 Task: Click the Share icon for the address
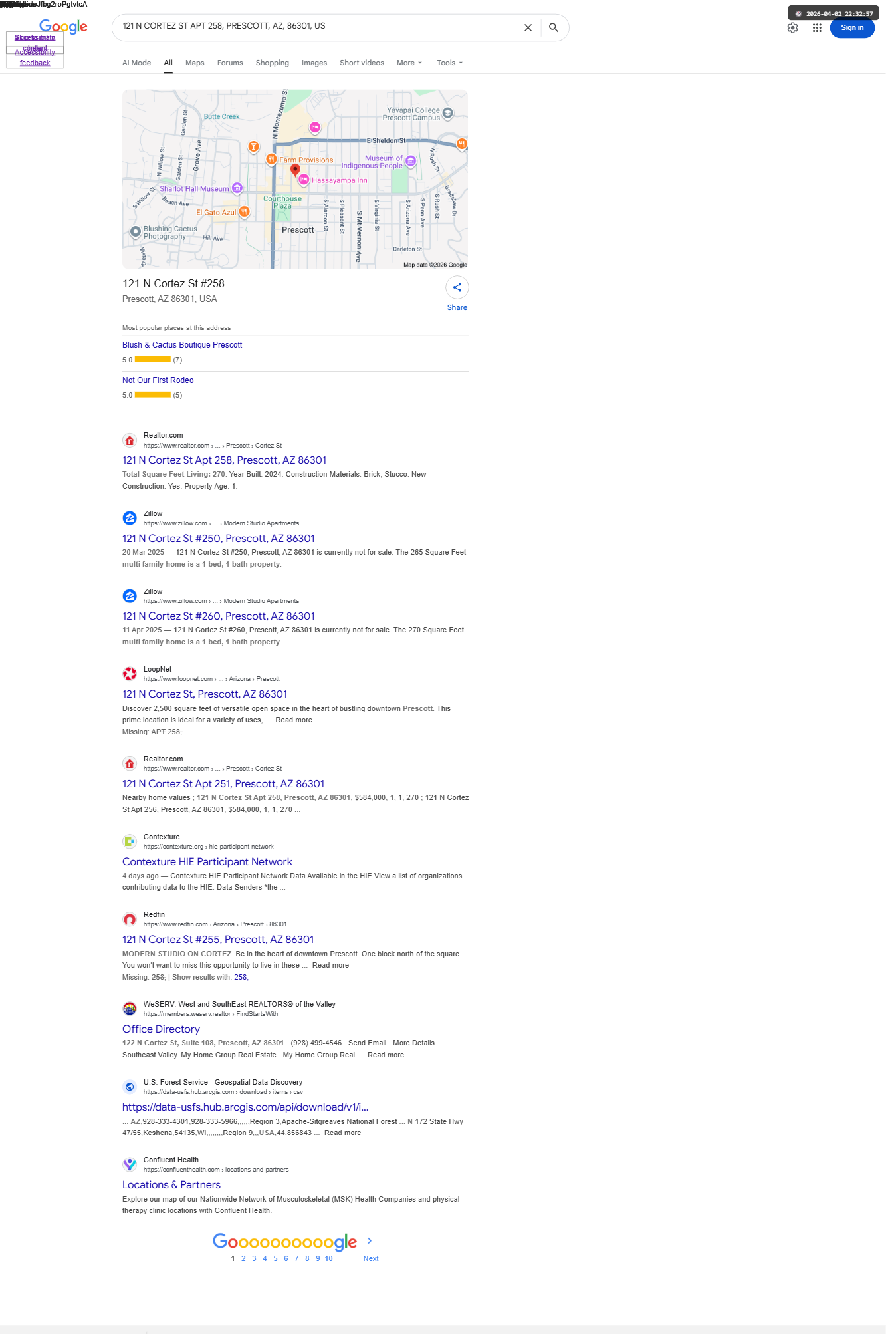pos(457,287)
